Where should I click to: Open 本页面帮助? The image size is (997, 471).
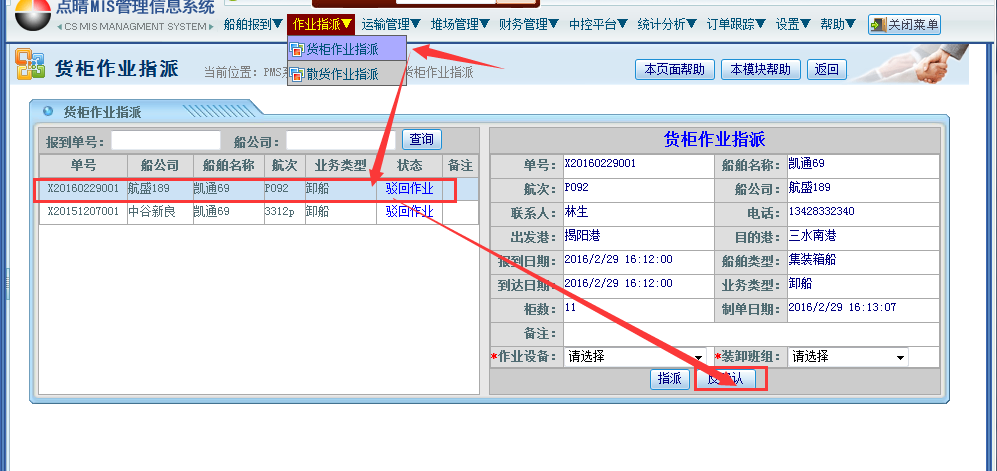[674, 69]
